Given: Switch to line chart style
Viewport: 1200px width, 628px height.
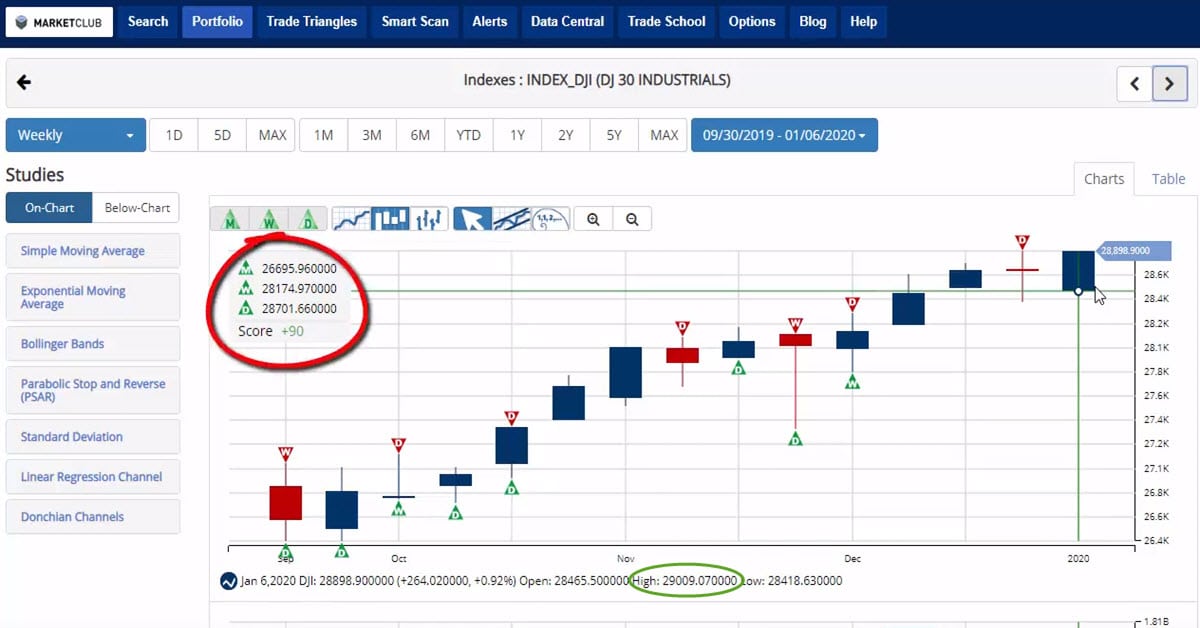Looking at the screenshot, I should tap(351, 219).
